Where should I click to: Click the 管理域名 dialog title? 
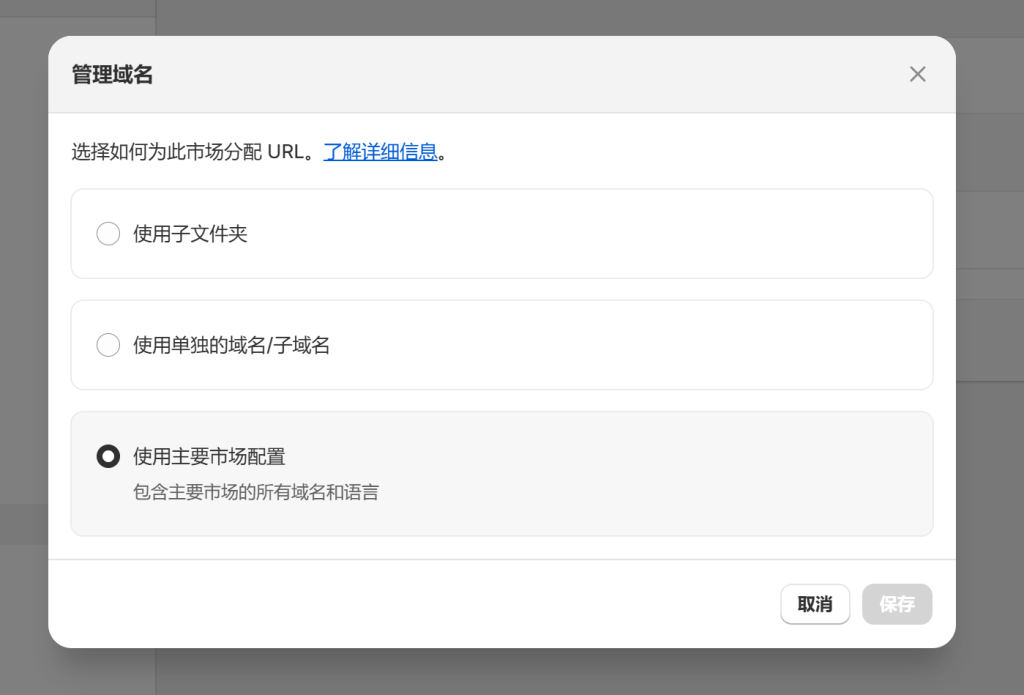pyautogui.click(x=111, y=73)
